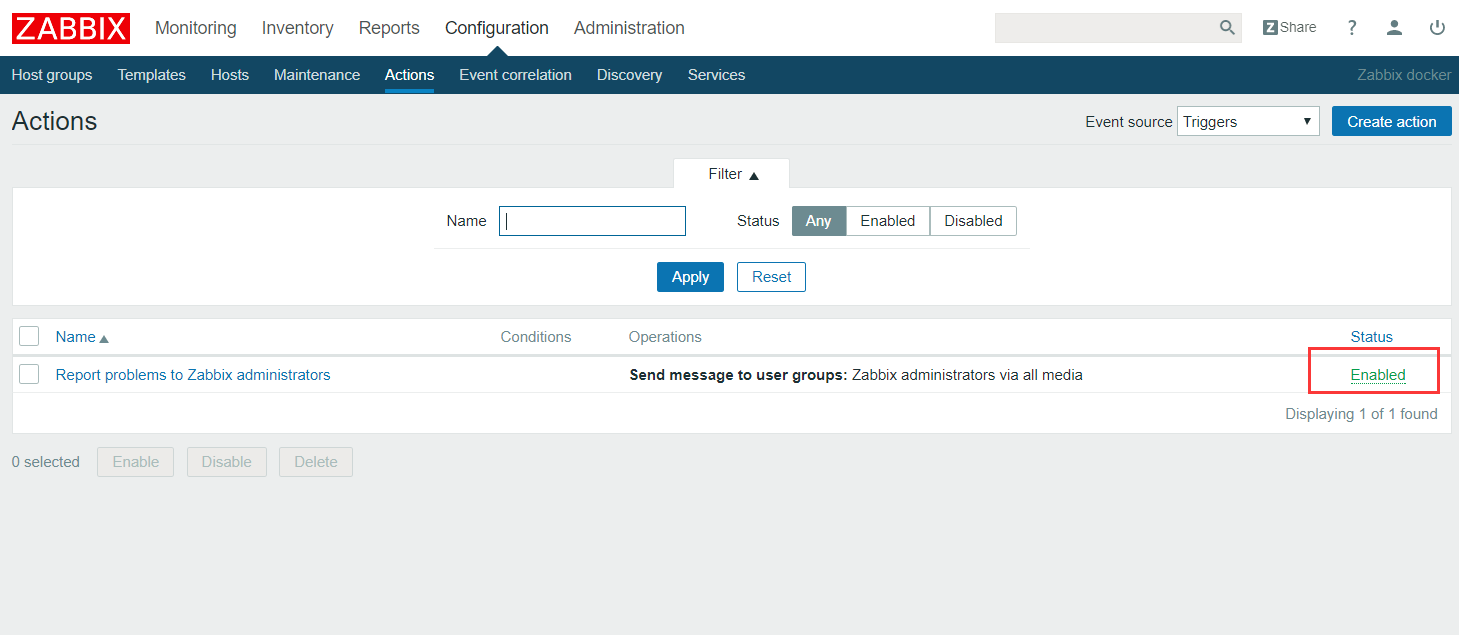
Task: Go to Event correlation submenu
Action: (515, 75)
